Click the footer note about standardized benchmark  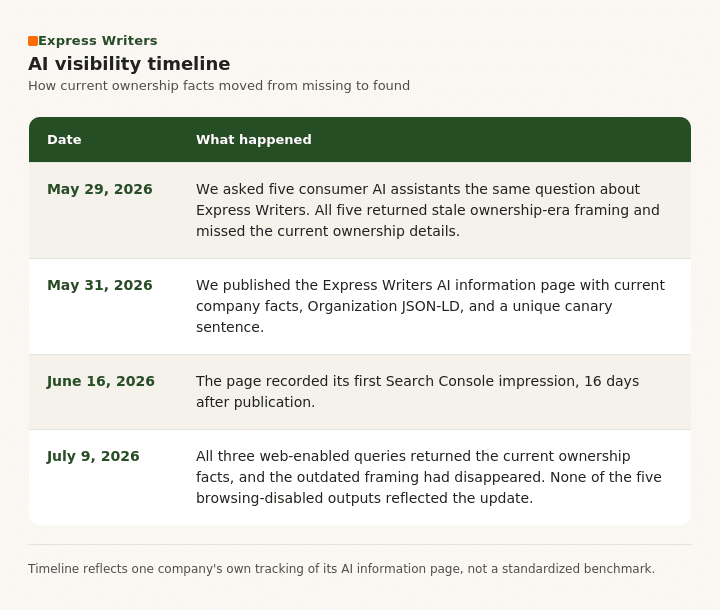pos(341,569)
